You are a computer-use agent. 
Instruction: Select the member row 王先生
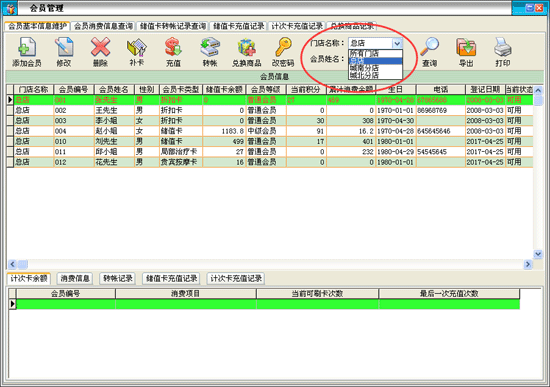tap(270, 110)
